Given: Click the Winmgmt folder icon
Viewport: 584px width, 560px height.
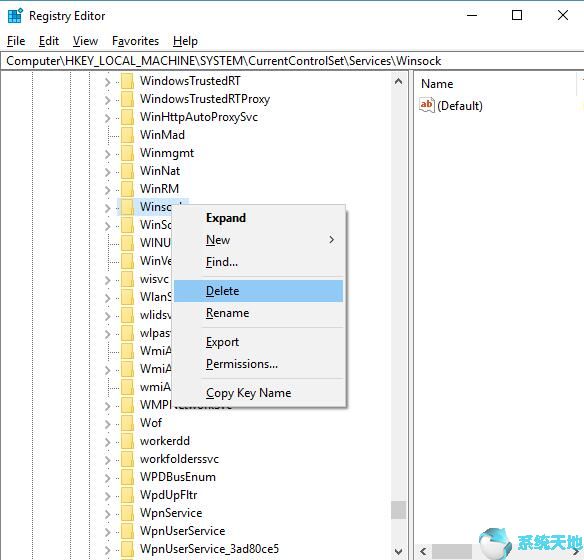Looking at the screenshot, I should click(x=127, y=153).
